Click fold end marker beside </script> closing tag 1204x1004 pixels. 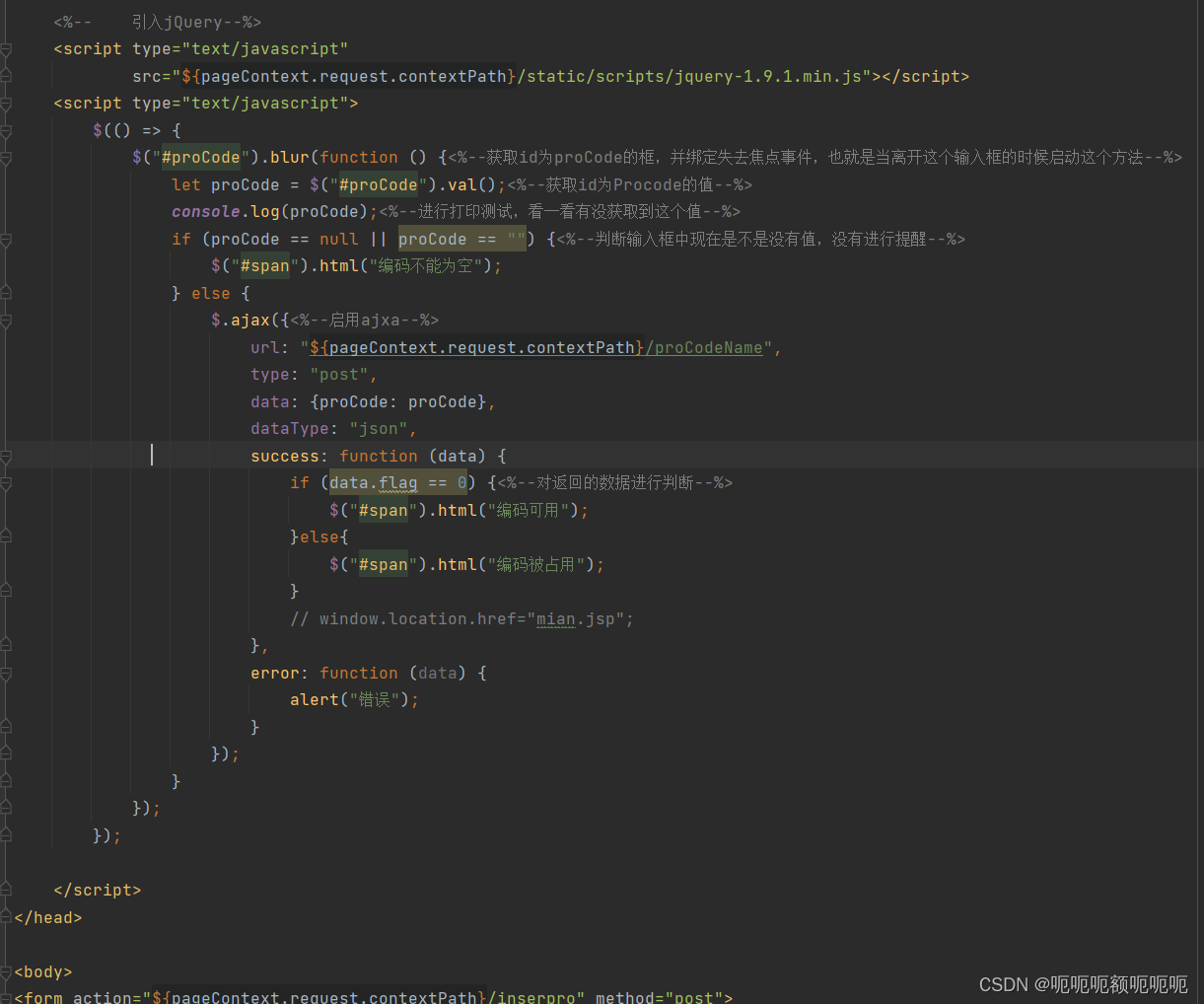point(5,891)
